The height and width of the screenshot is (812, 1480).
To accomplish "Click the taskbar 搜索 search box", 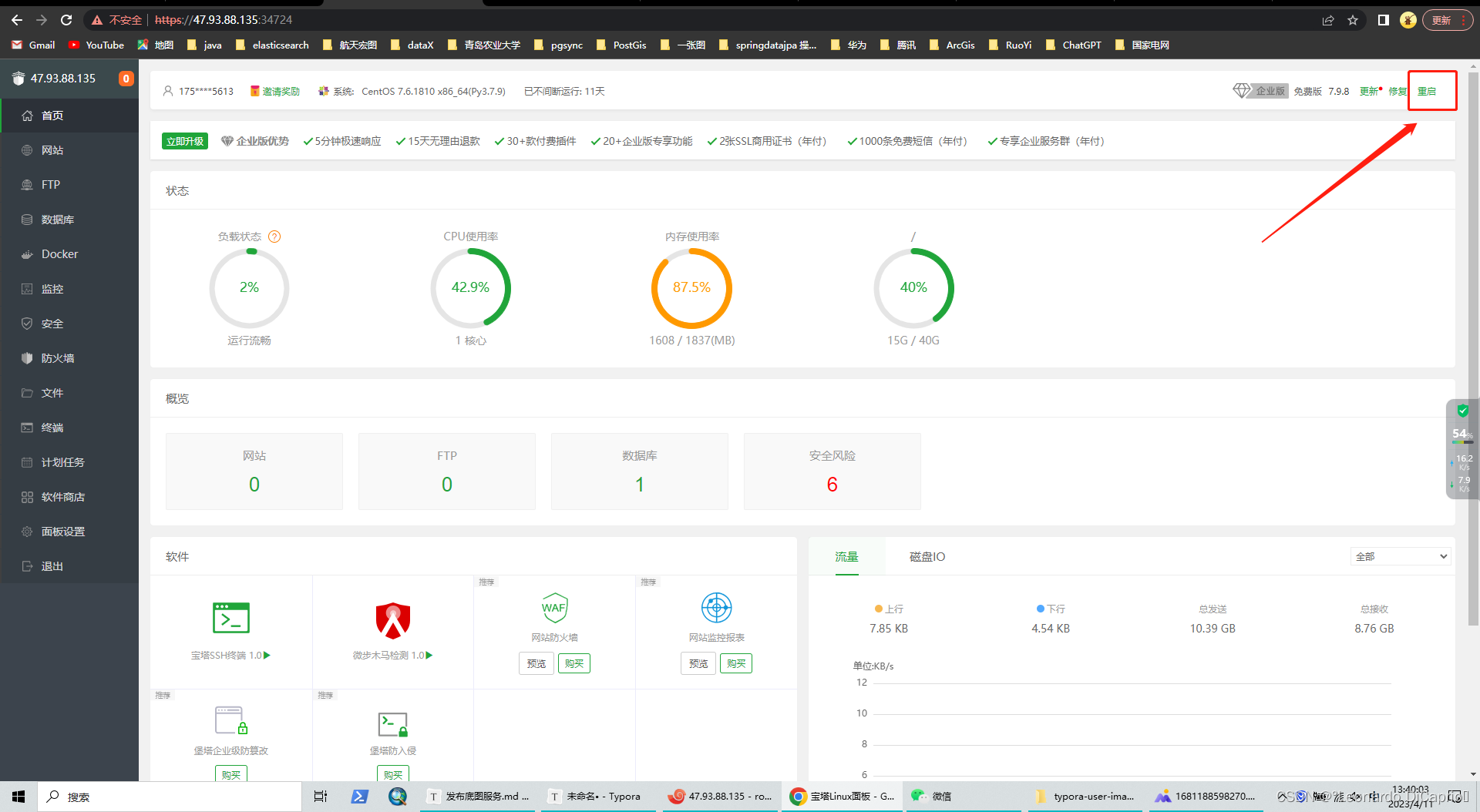I will point(170,797).
